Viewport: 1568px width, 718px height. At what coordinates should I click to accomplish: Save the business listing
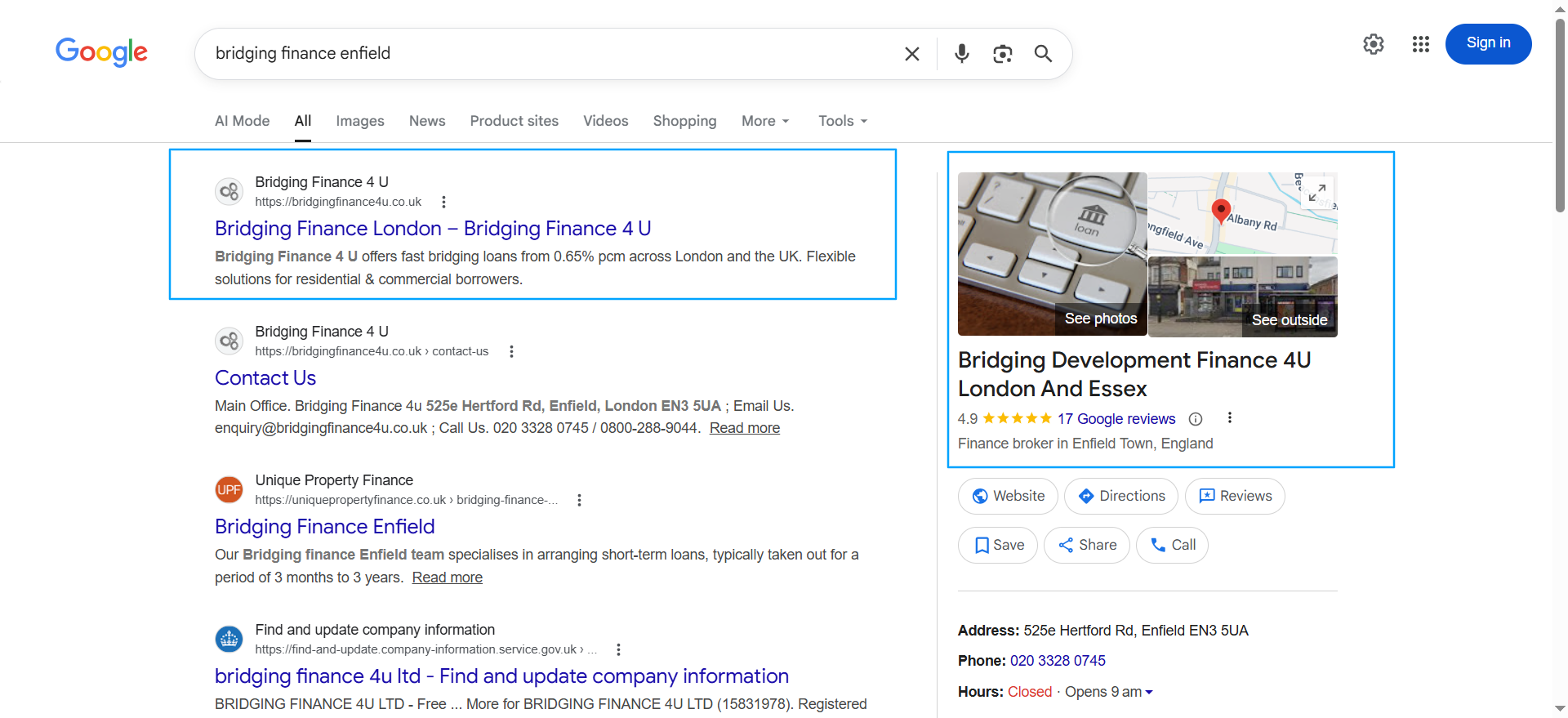coord(998,545)
